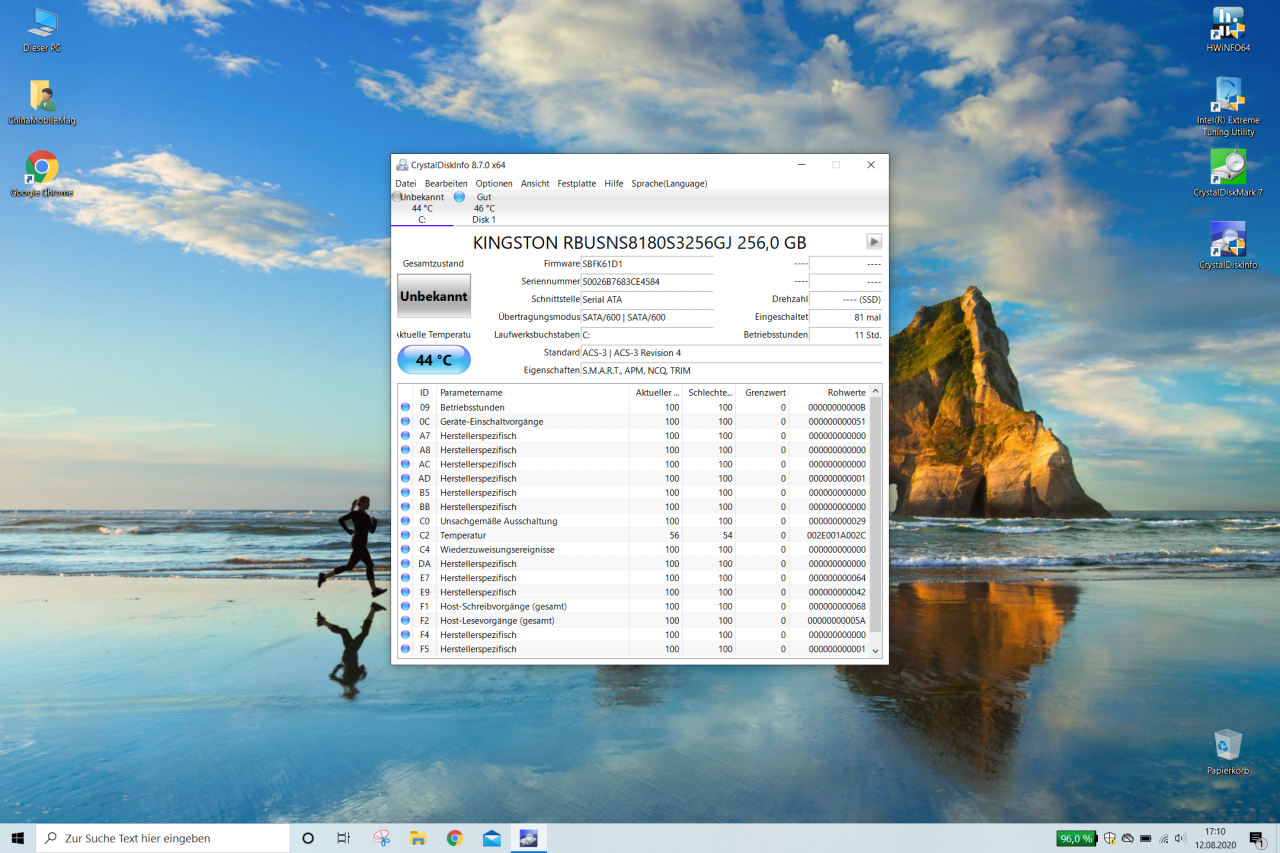The height and width of the screenshot is (853, 1280).
Task: Click the ID column header
Action: [424, 392]
